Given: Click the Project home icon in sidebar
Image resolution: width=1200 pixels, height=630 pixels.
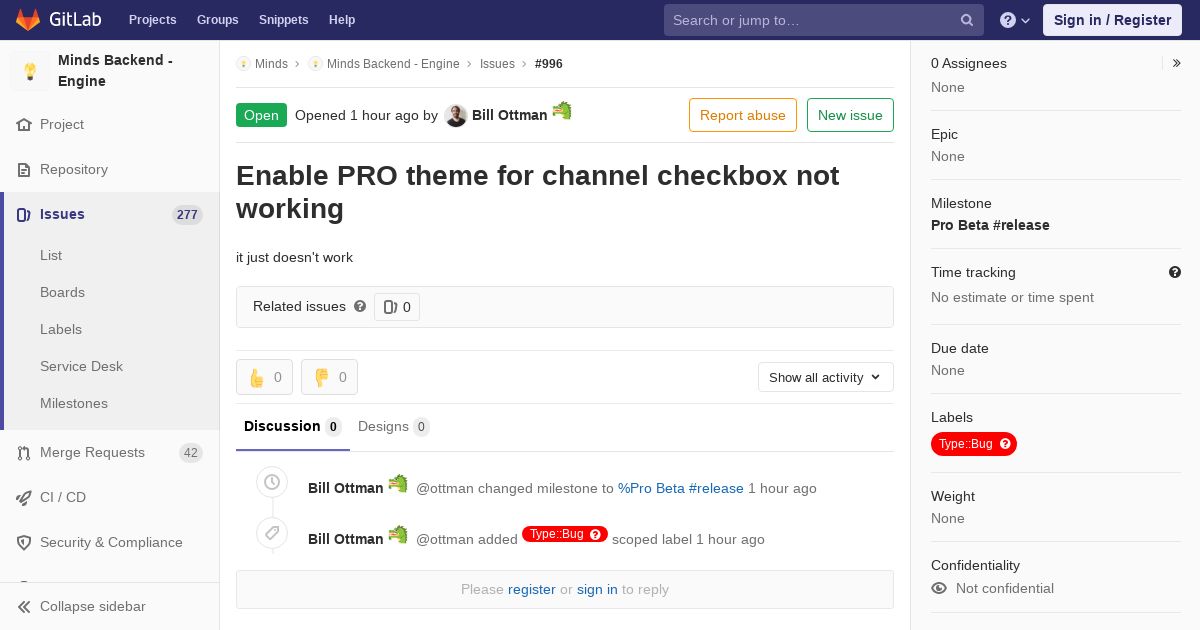Looking at the screenshot, I should click(x=24, y=125).
